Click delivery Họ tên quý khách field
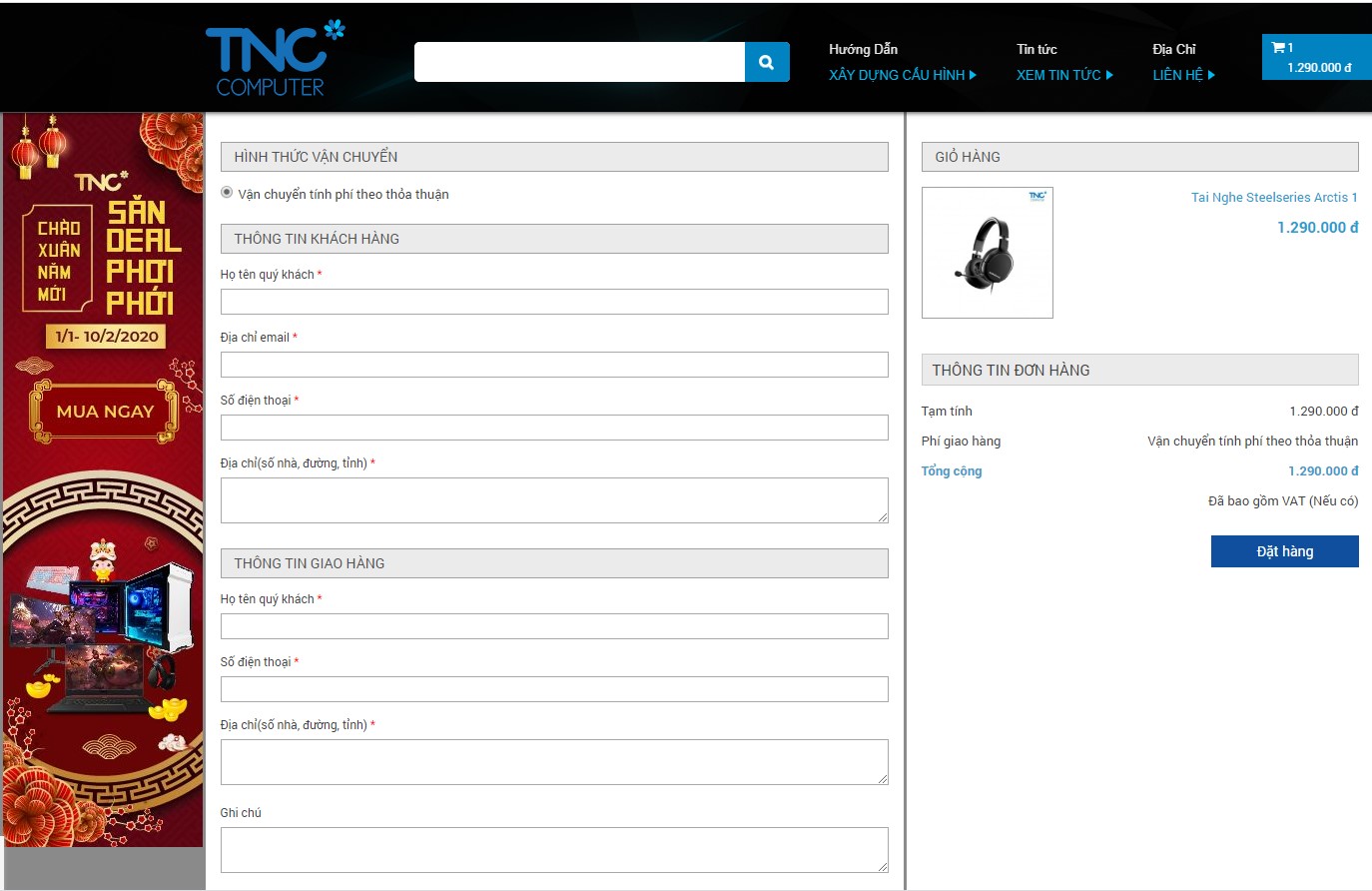Screen dimensions: 1372x891 coord(554,626)
